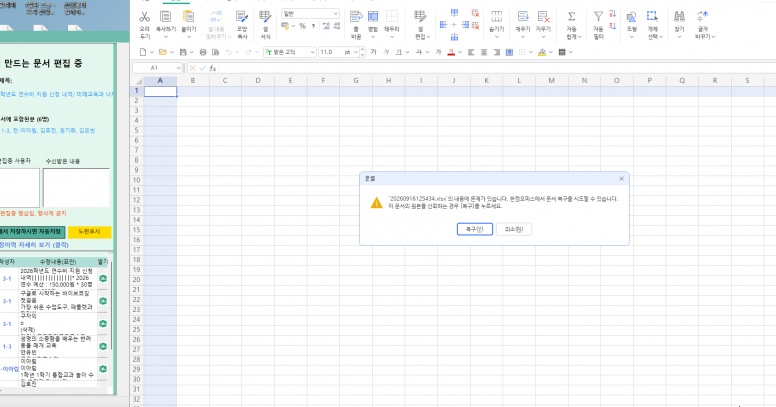
Task: Click the 자동 합계 sigma icon
Action: pyautogui.click(x=572, y=17)
